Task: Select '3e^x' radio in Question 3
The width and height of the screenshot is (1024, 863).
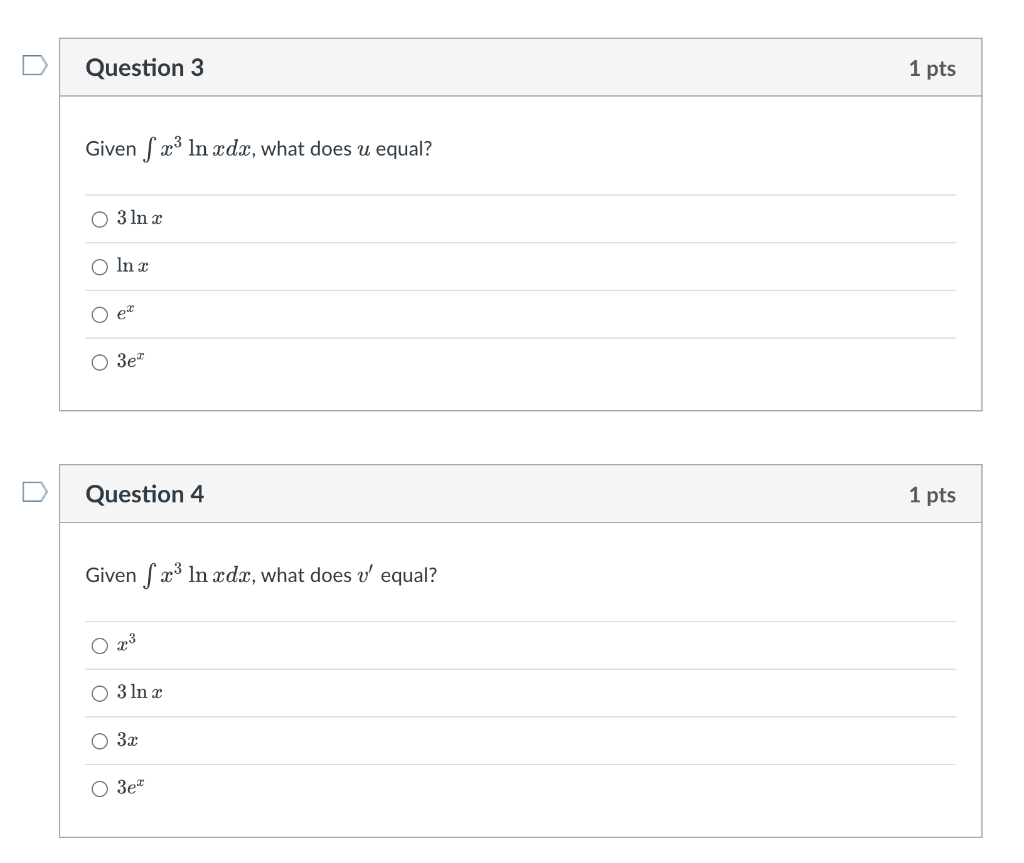Action: tap(99, 363)
